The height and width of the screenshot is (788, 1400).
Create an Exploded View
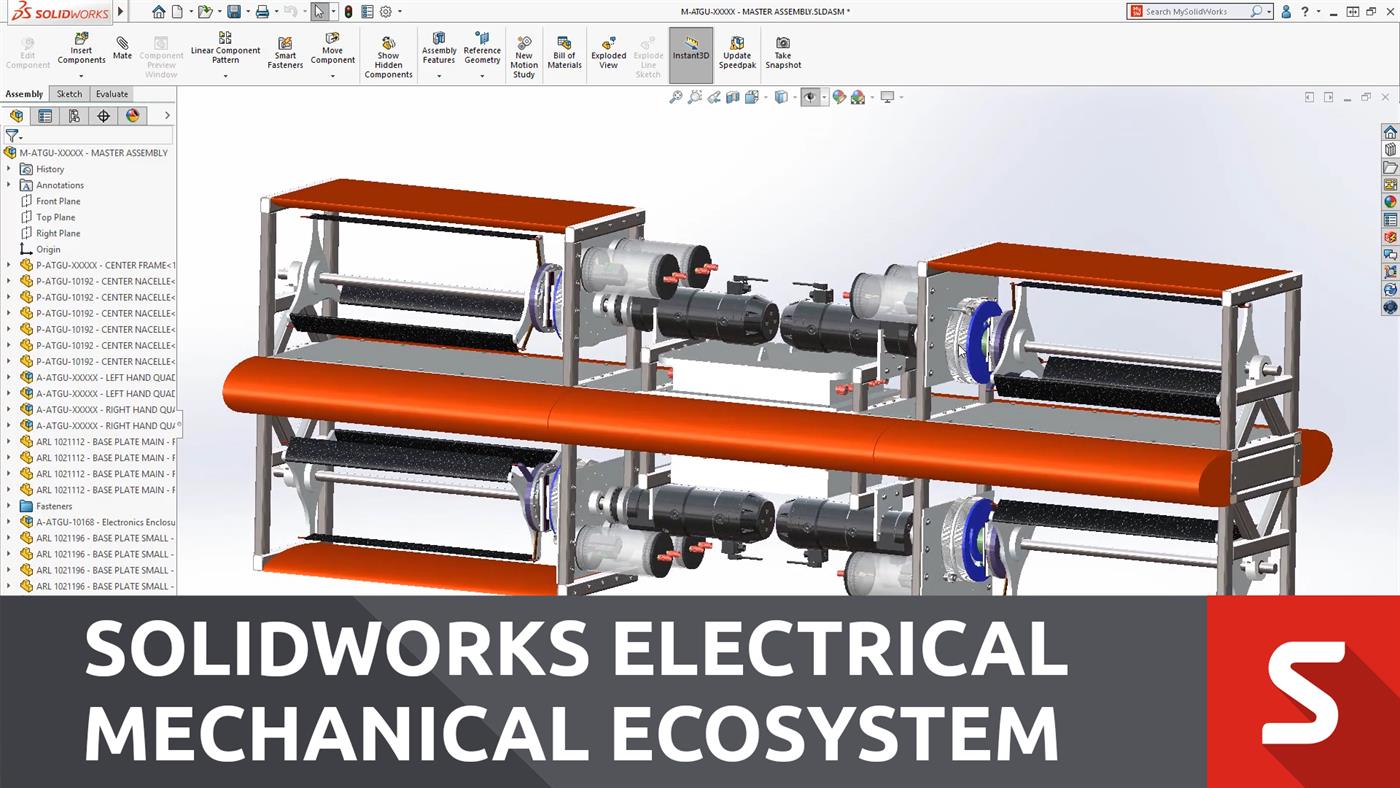coord(608,52)
